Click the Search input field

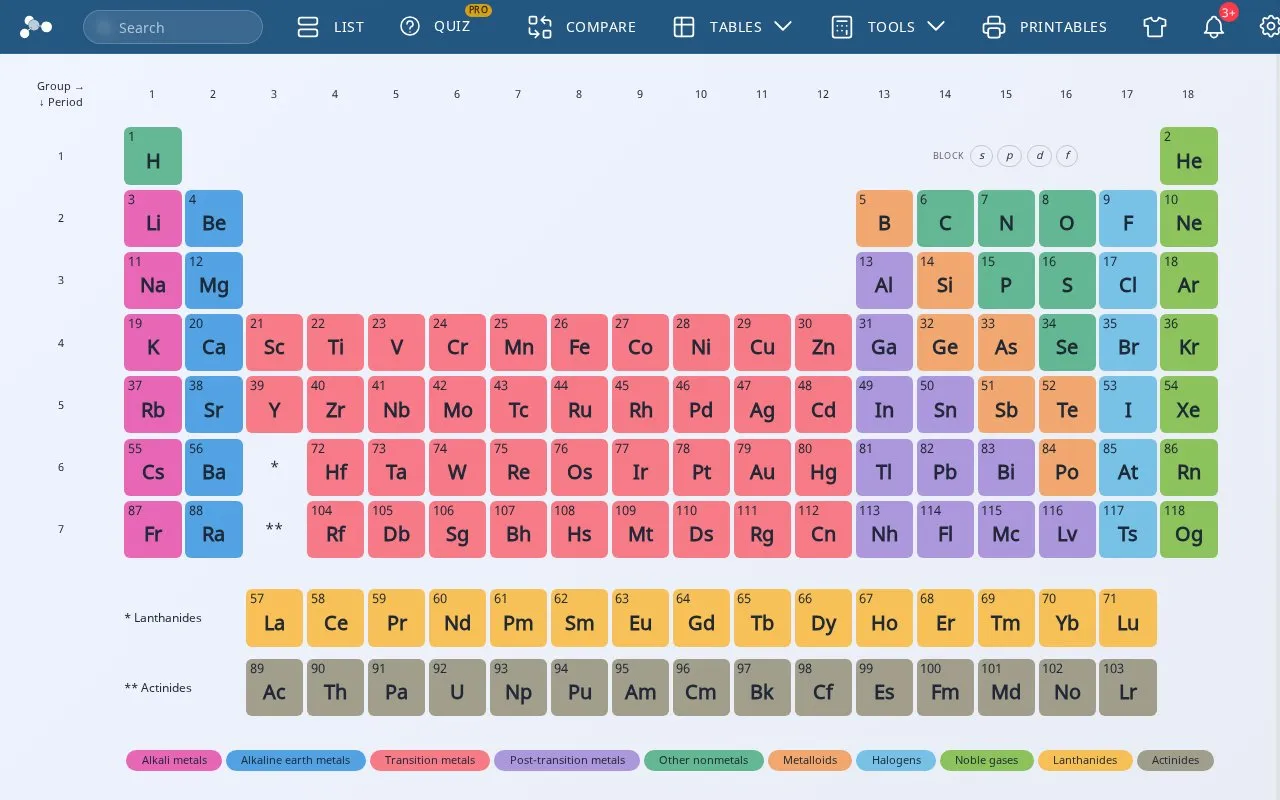click(x=173, y=27)
